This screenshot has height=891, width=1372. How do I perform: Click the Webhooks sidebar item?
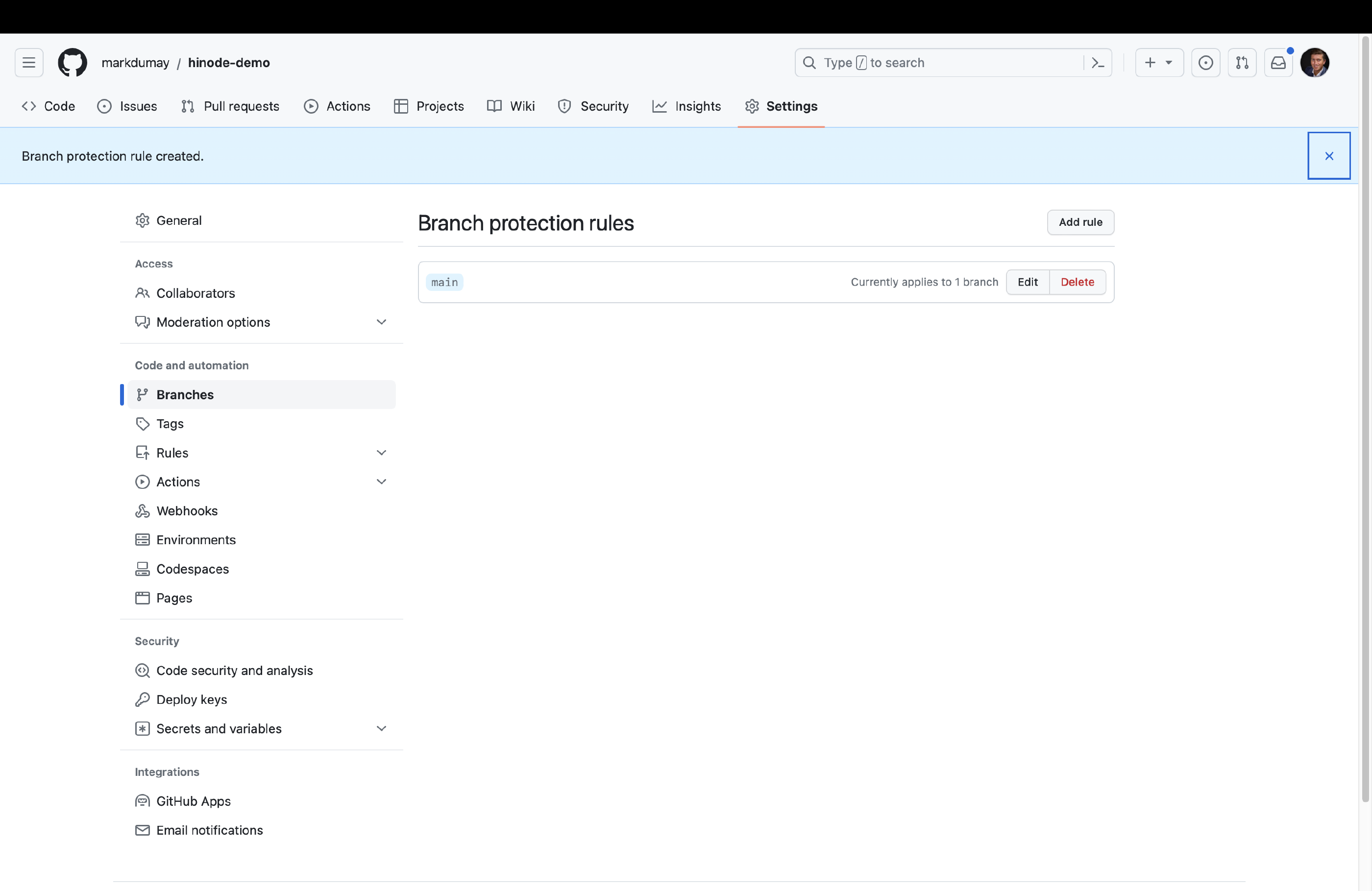click(x=187, y=511)
